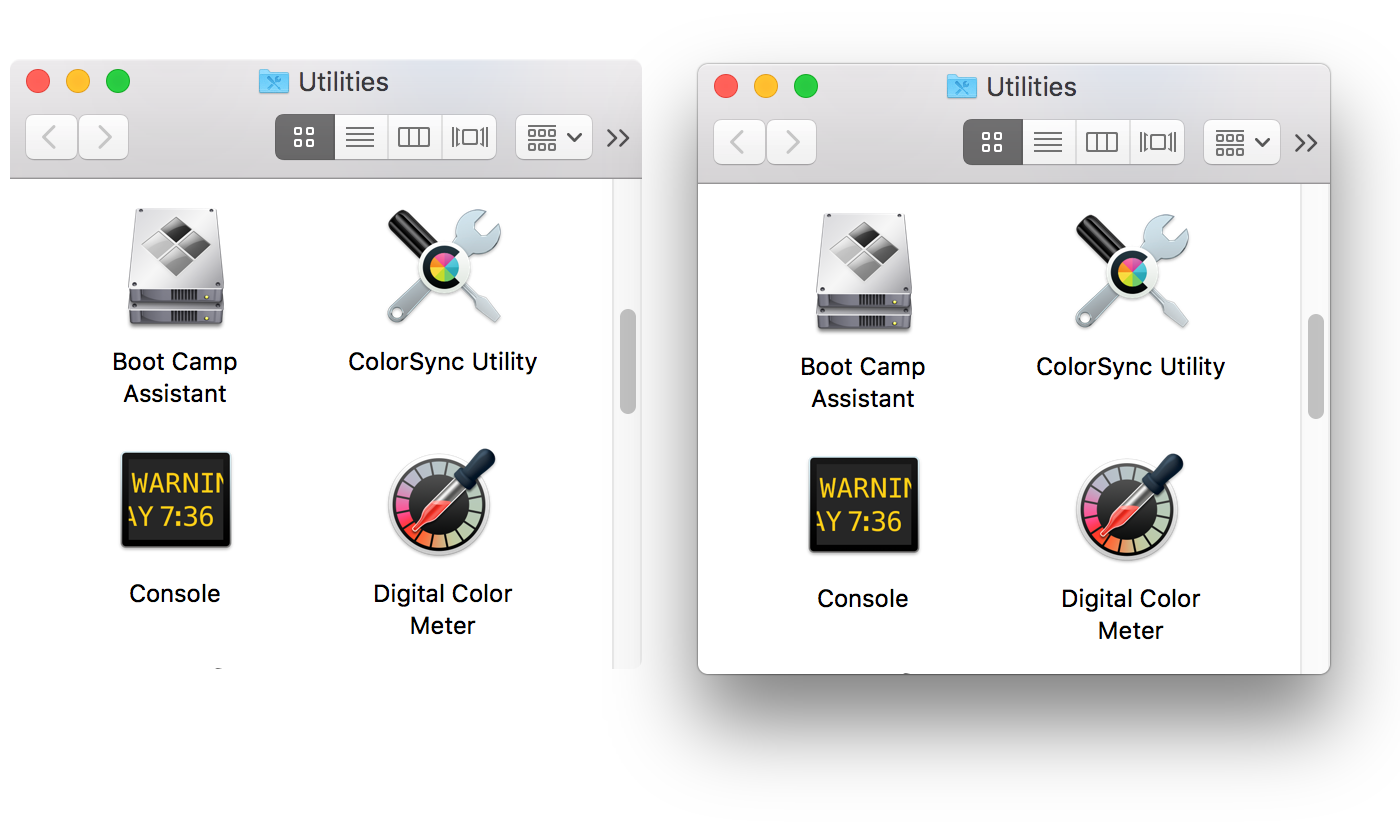Switch right window to column view
Image resolution: width=1400 pixels, height=834 pixels.
coord(1102,142)
